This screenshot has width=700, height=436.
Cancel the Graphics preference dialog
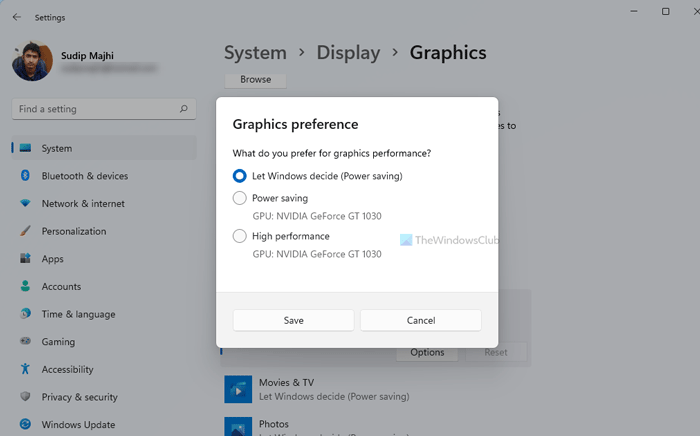point(421,320)
